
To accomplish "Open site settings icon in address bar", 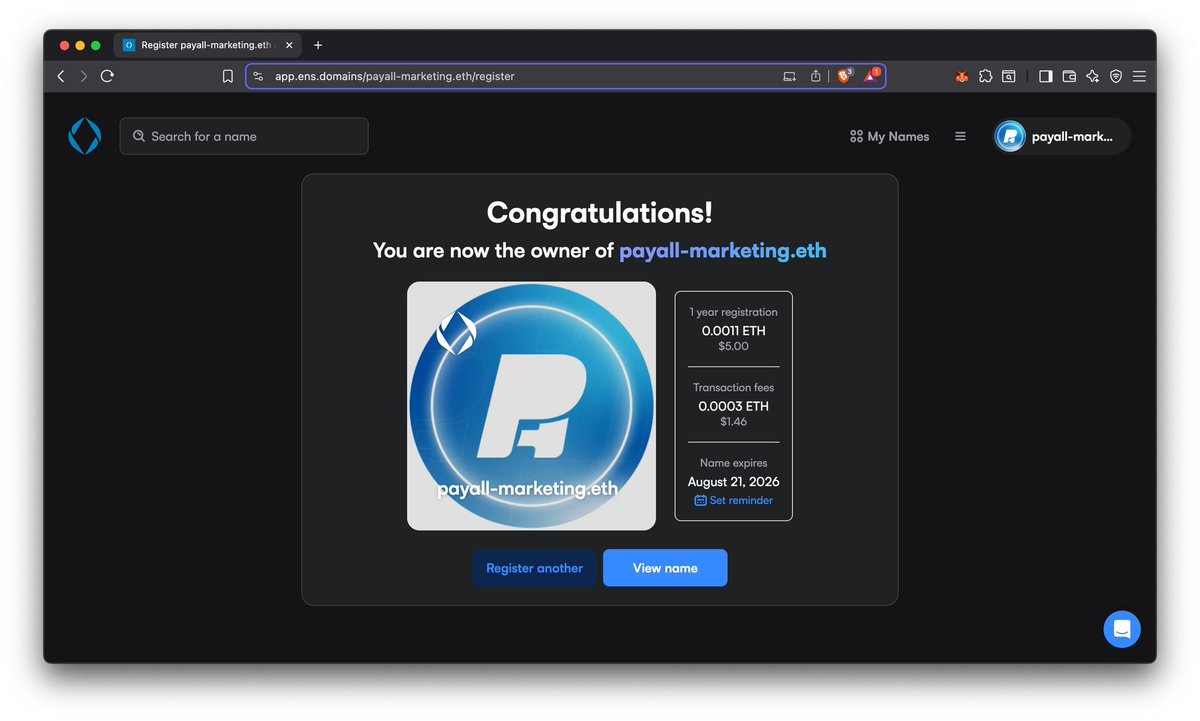I will [258, 76].
